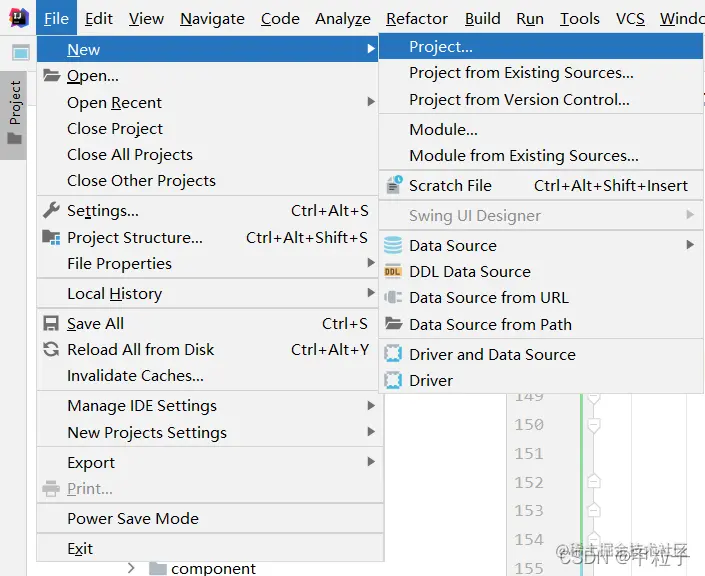
Task: Open the VCS menu
Action: pos(630,18)
